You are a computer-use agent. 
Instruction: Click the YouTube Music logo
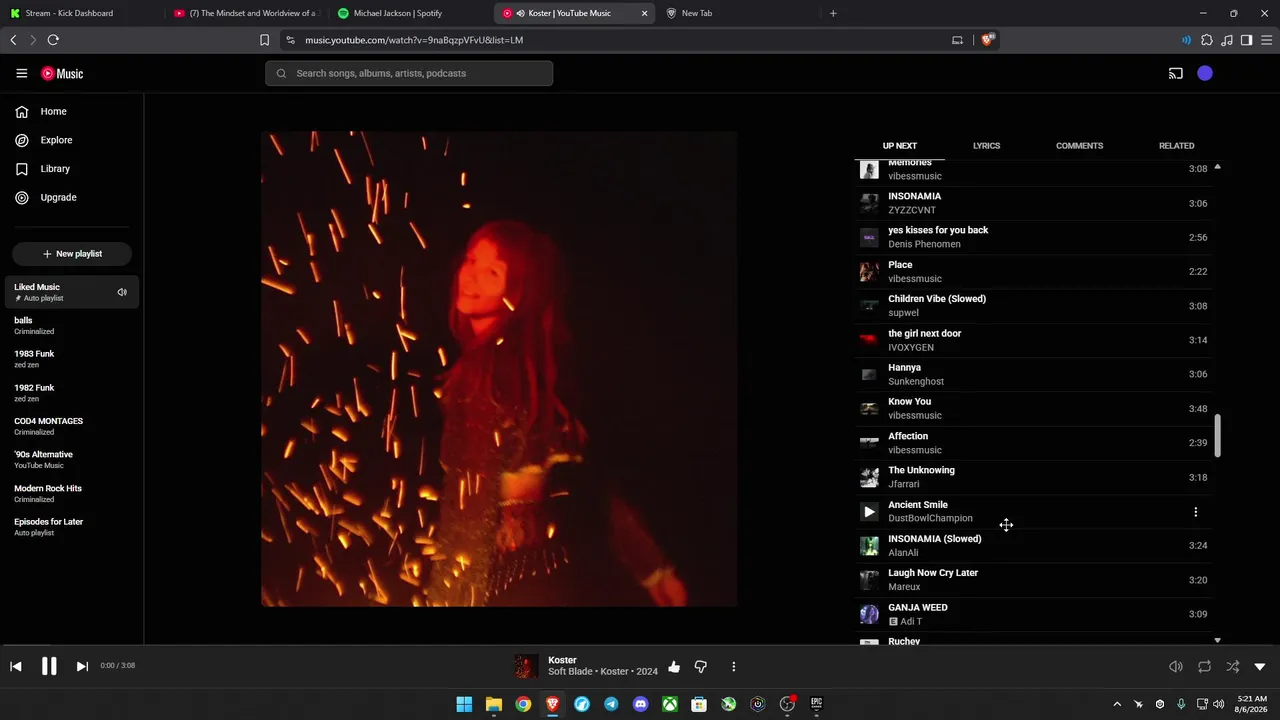click(62, 73)
